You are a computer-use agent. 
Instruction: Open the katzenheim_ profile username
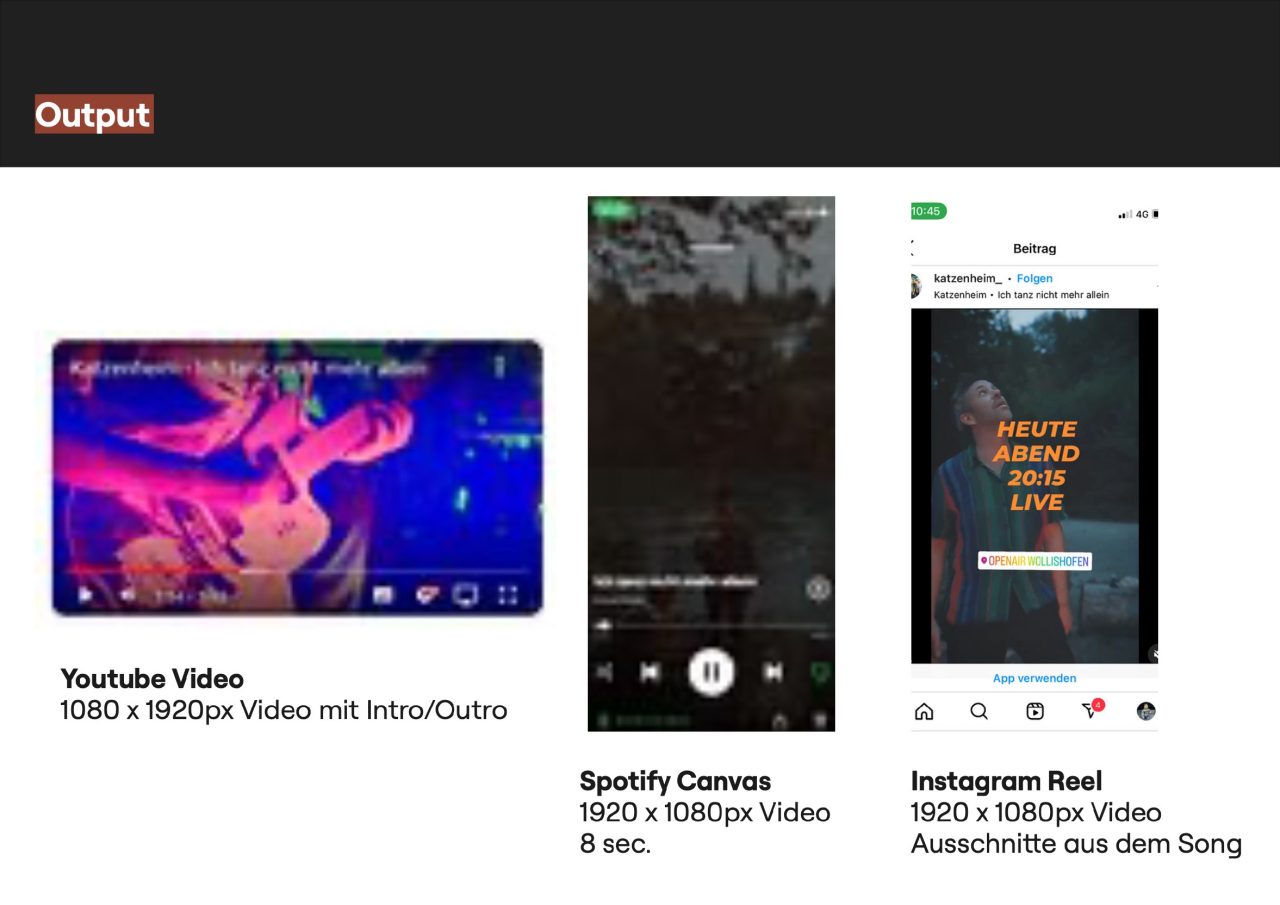click(x=967, y=279)
